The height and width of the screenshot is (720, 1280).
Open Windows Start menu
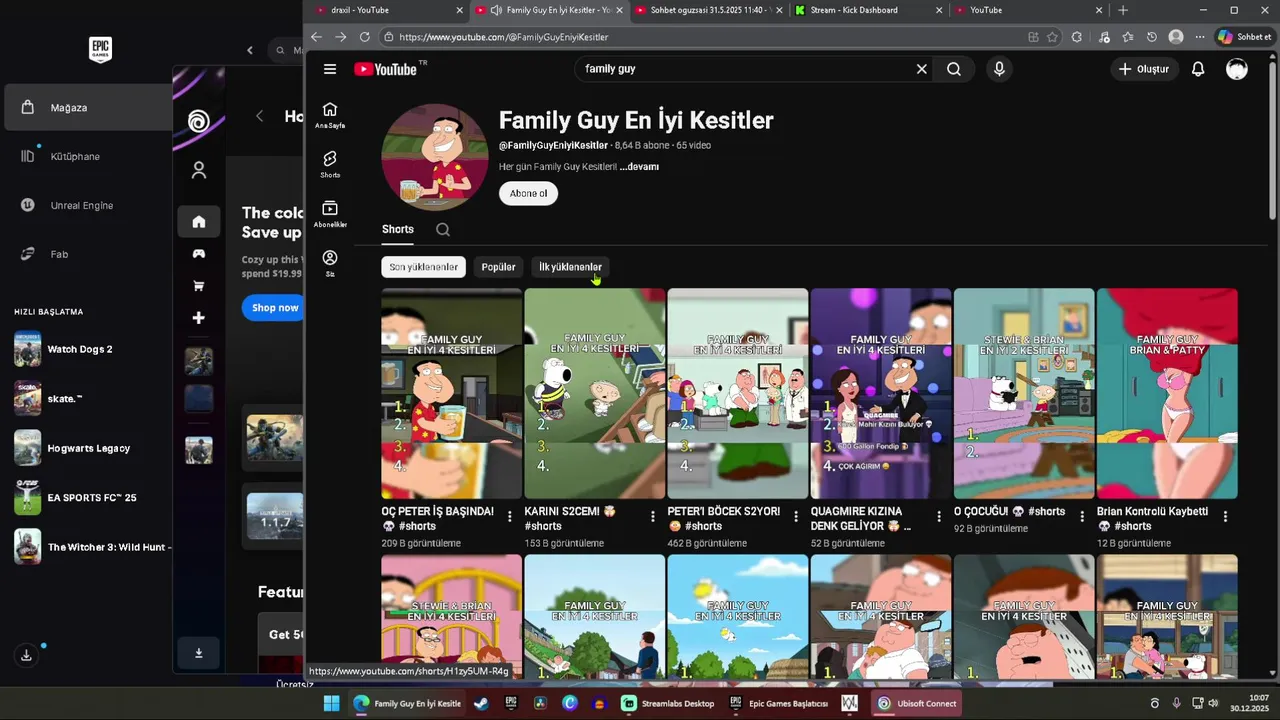(331, 703)
